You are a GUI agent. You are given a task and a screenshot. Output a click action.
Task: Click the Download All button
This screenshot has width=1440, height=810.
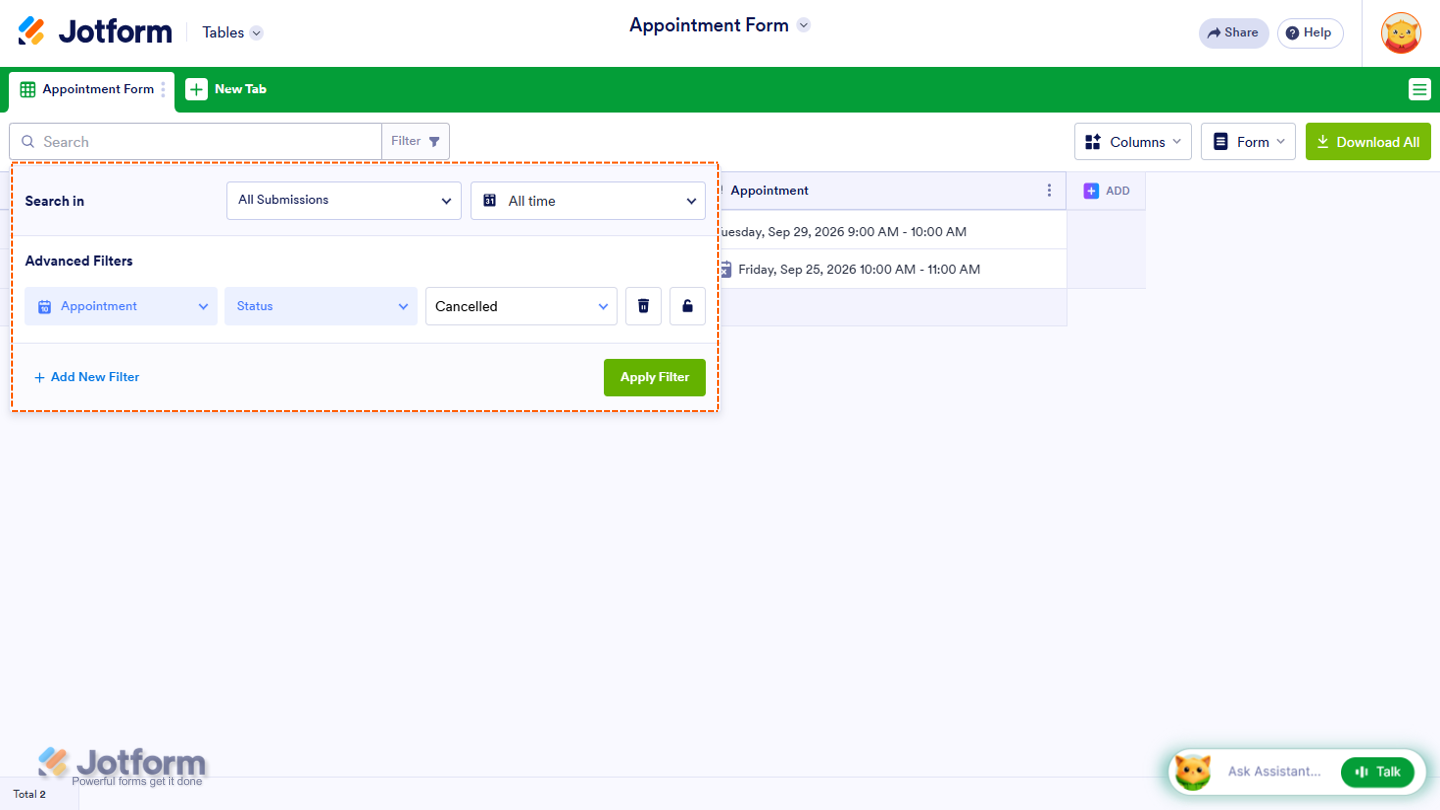1368,142
